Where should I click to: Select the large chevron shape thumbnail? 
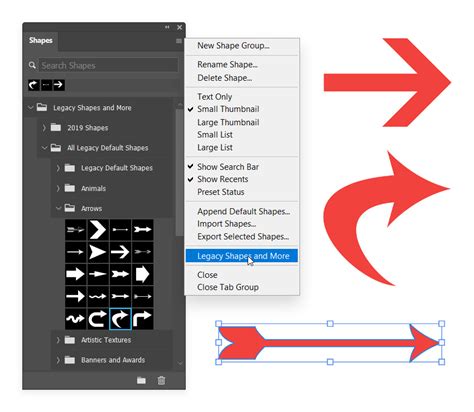coord(98,230)
